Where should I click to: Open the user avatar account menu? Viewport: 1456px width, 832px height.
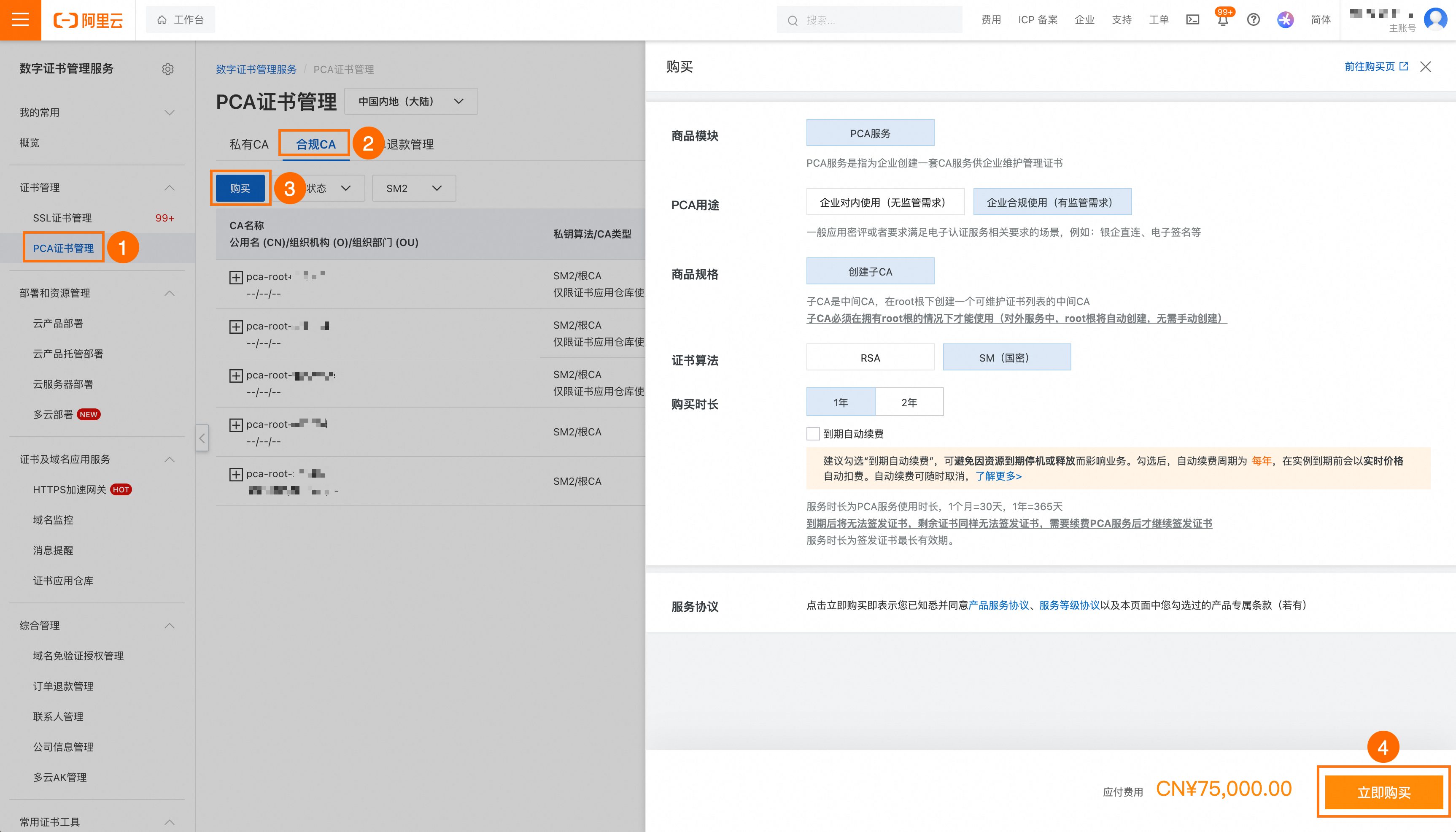(1435, 19)
